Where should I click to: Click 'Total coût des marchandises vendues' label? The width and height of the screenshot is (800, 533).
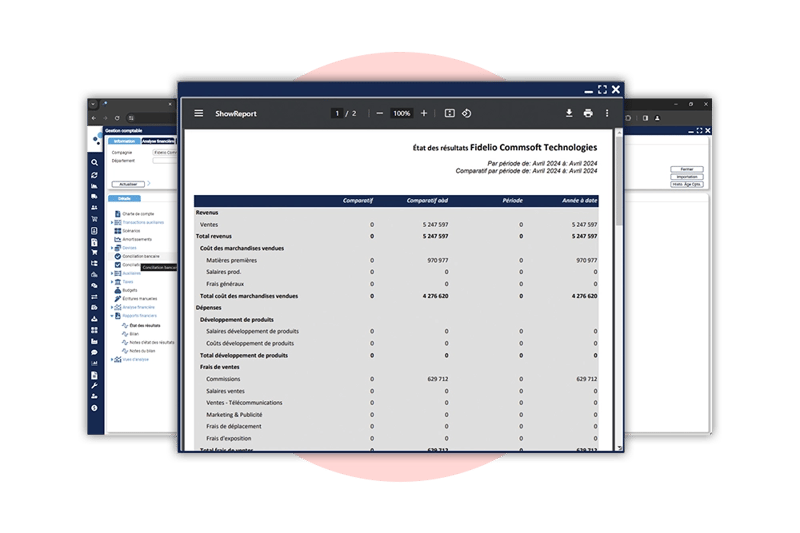pyautogui.click(x=249, y=296)
